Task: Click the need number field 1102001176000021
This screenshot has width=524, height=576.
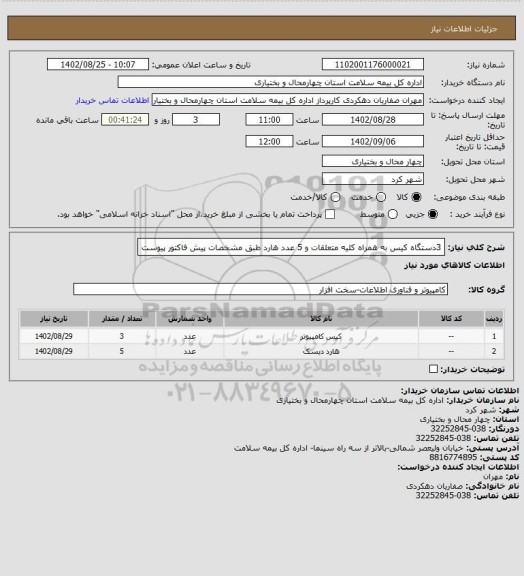Action: (373, 64)
